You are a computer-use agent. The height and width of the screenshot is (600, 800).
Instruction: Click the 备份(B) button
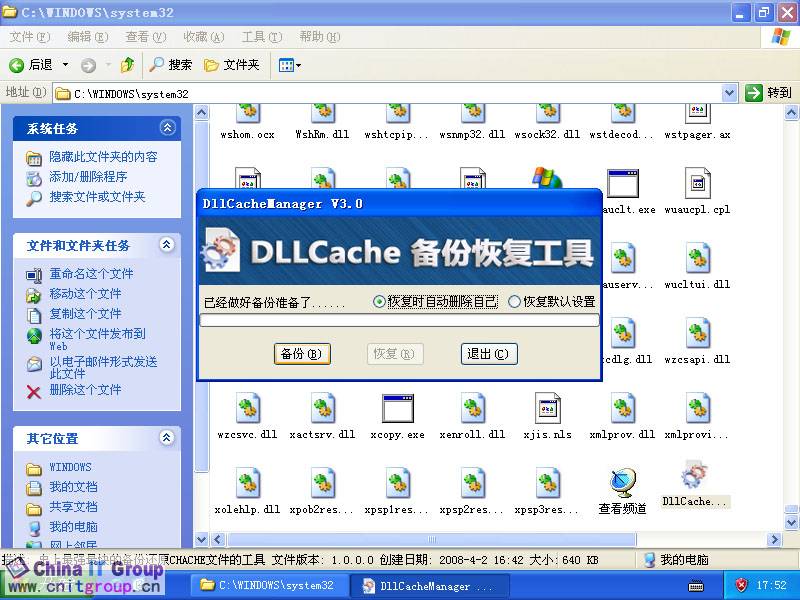tap(302, 354)
